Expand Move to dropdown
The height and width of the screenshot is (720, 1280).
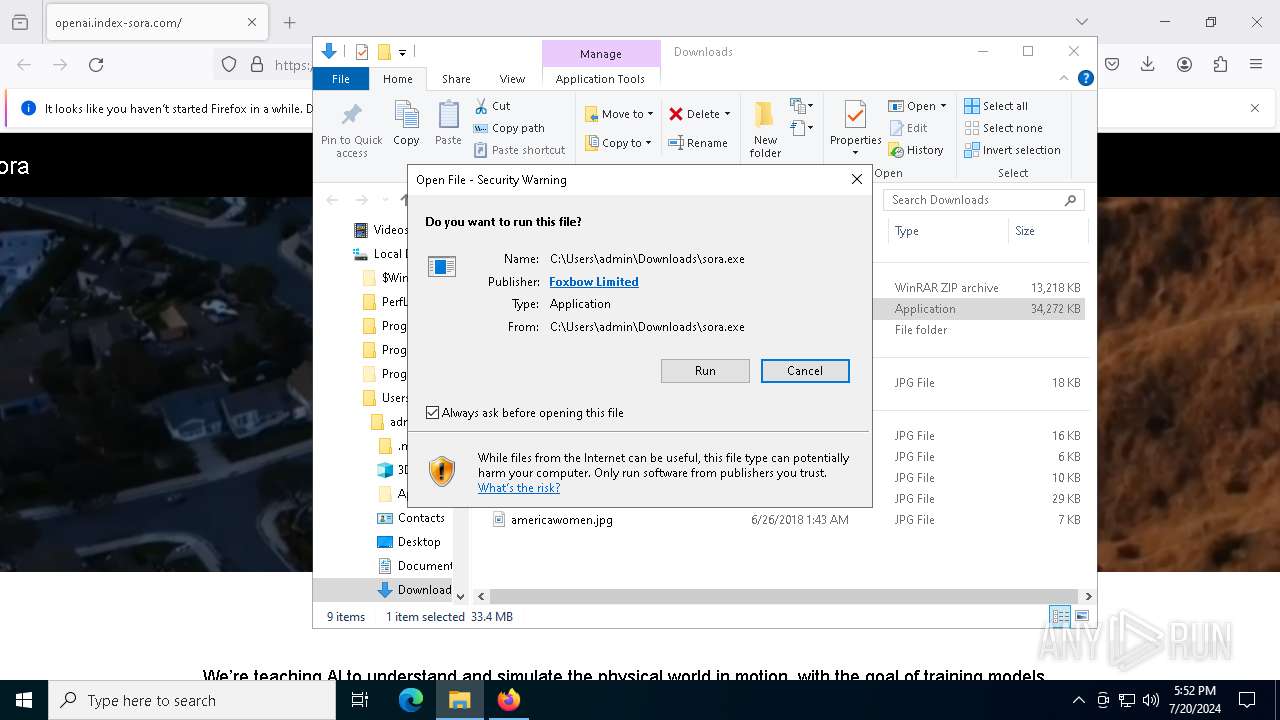point(650,114)
